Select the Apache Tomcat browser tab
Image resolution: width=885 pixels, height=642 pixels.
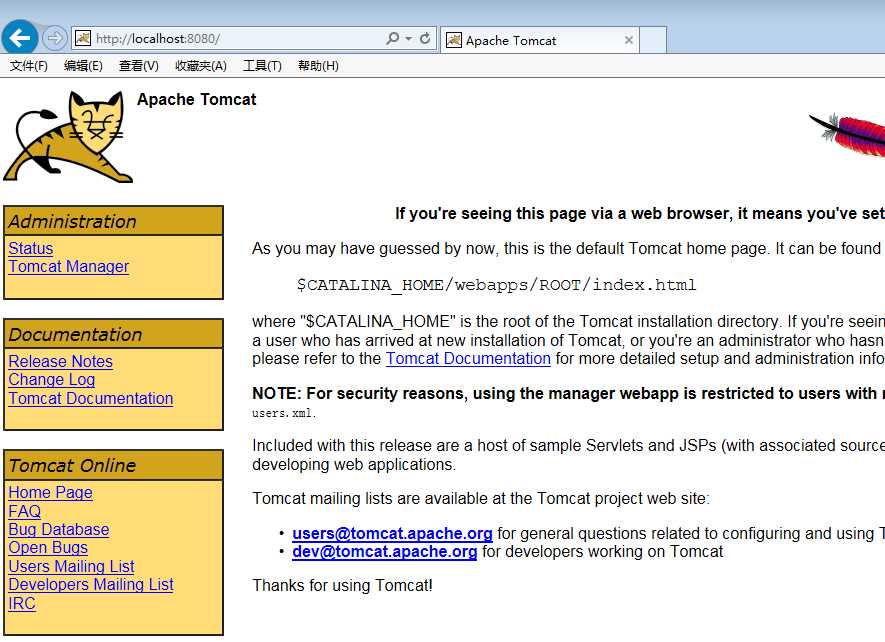click(540, 40)
